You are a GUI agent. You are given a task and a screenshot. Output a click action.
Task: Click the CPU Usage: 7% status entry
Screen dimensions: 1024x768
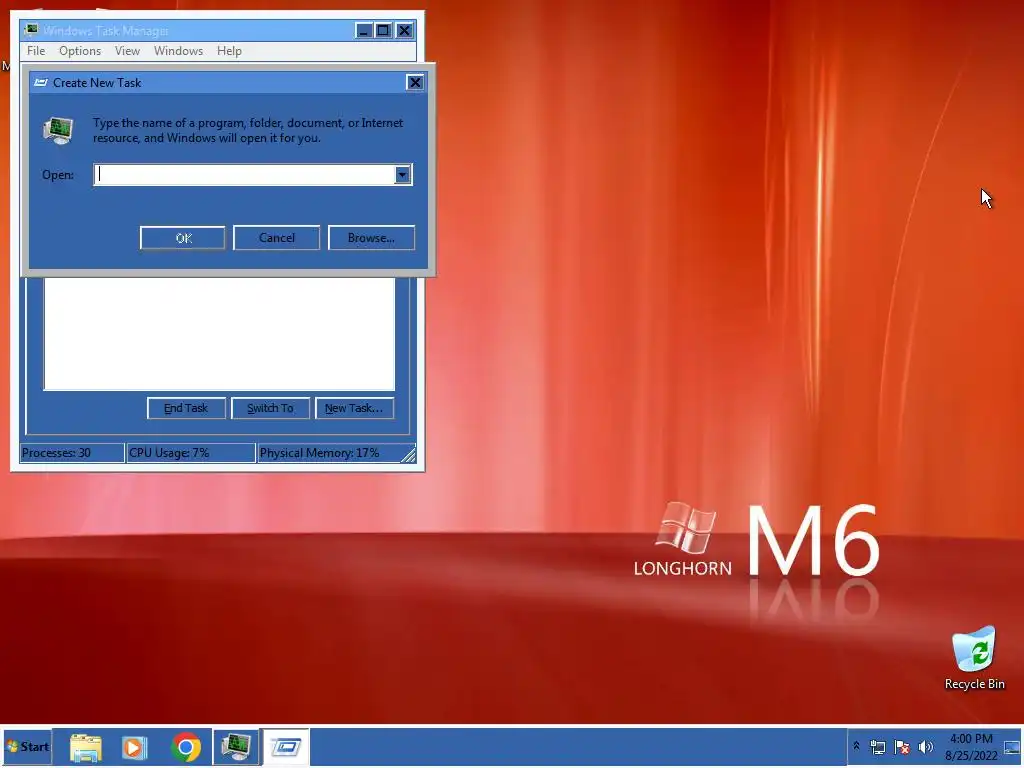(191, 453)
